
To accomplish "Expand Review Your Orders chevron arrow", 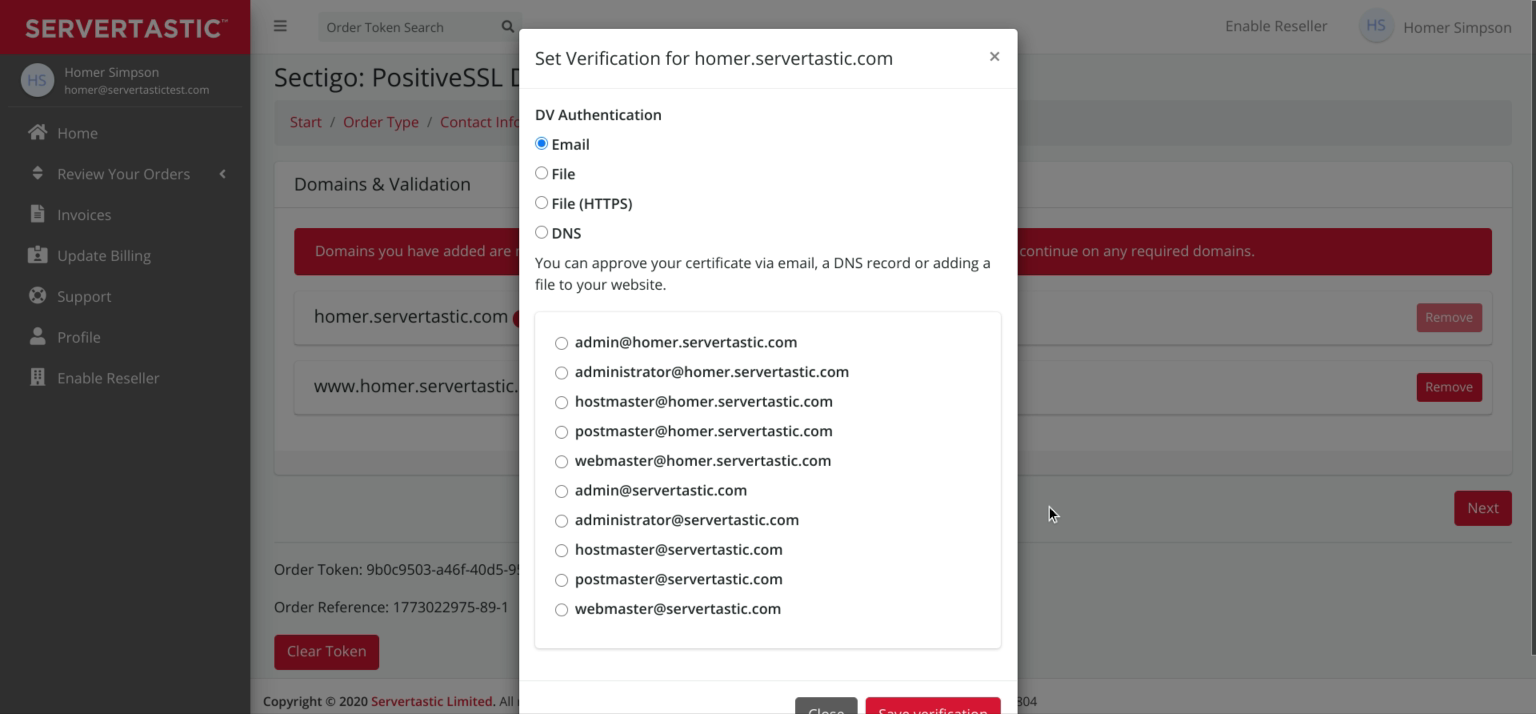I will pos(222,174).
